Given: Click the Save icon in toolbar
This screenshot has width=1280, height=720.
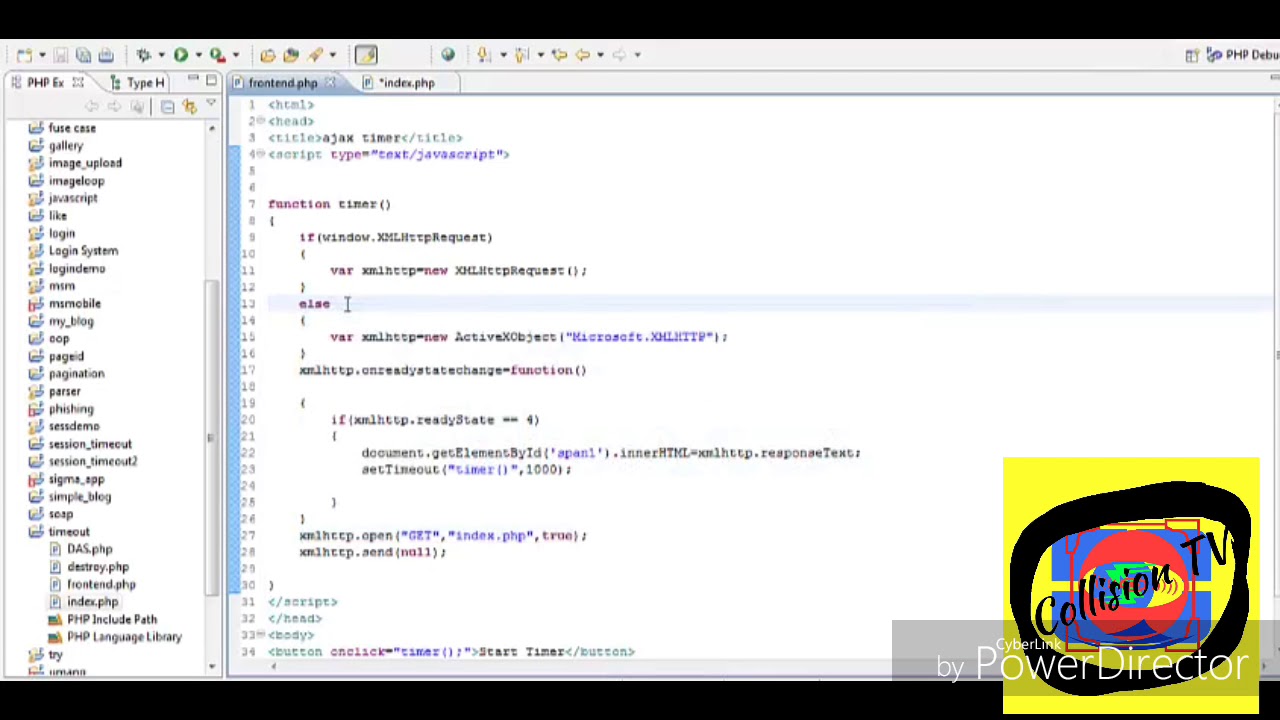Looking at the screenshot, I should point(61,55).
